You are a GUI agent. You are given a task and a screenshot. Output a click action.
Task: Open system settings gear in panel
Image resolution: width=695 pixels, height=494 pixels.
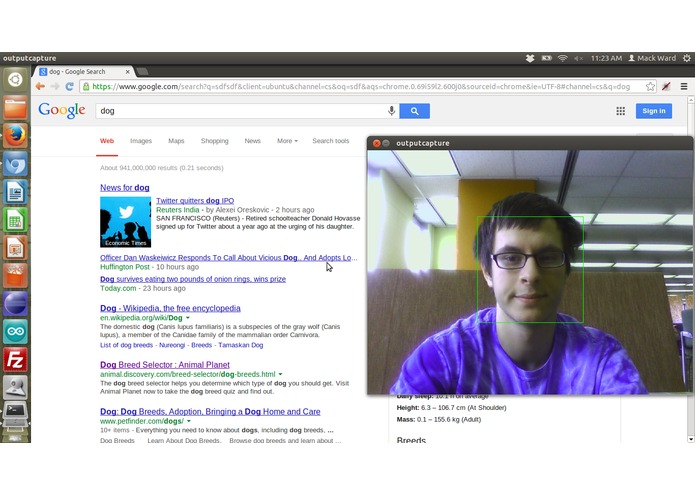687,58
